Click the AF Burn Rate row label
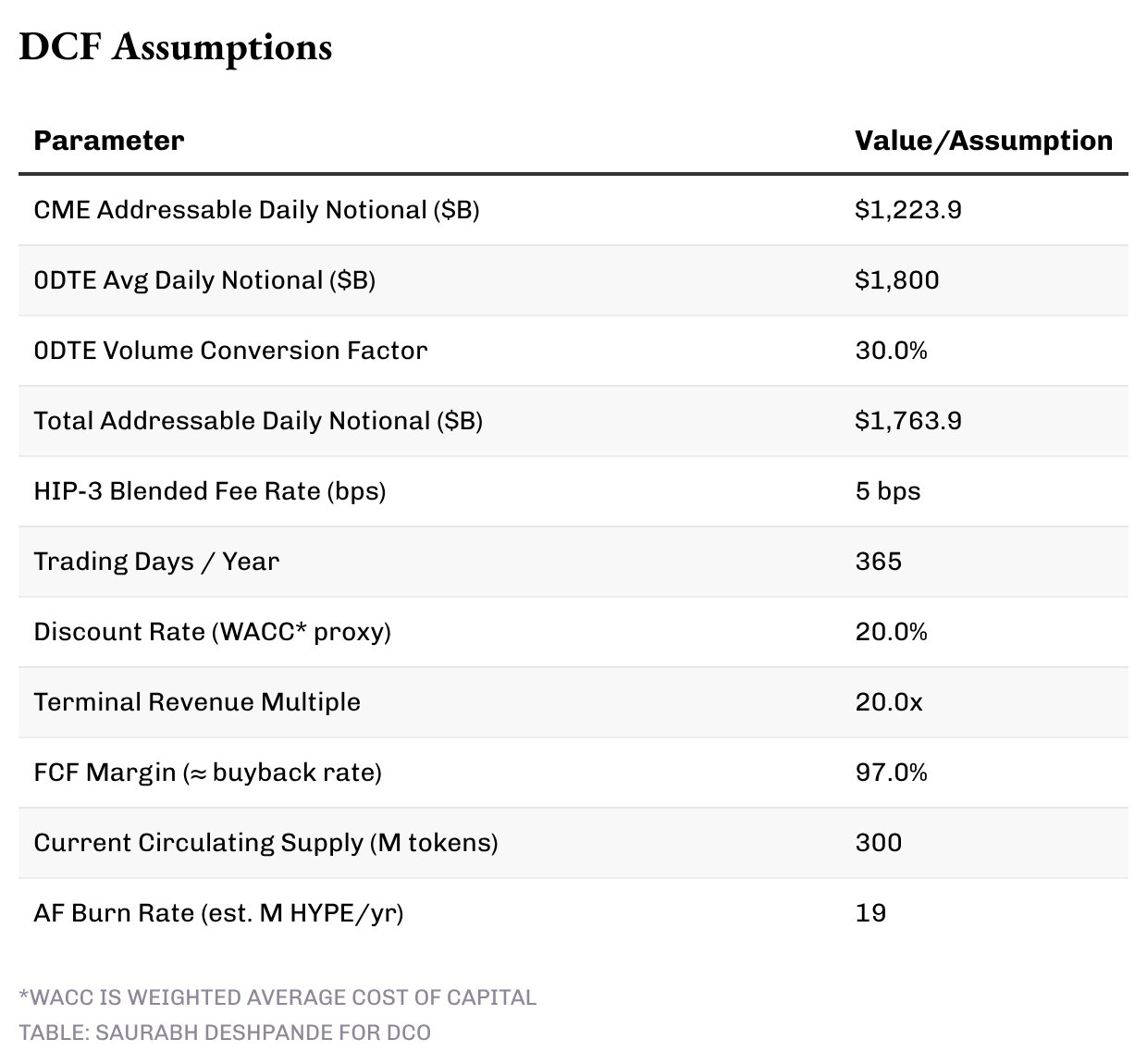 coord(218,913)
